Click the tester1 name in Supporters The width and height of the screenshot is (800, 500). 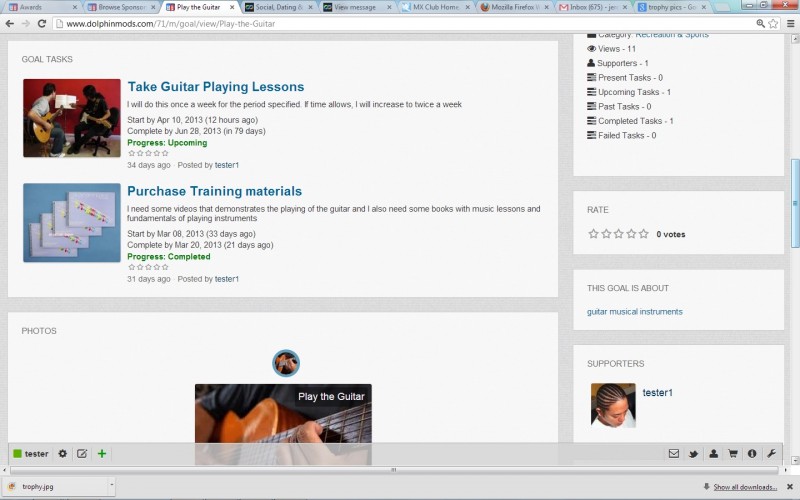click(658, 392)
